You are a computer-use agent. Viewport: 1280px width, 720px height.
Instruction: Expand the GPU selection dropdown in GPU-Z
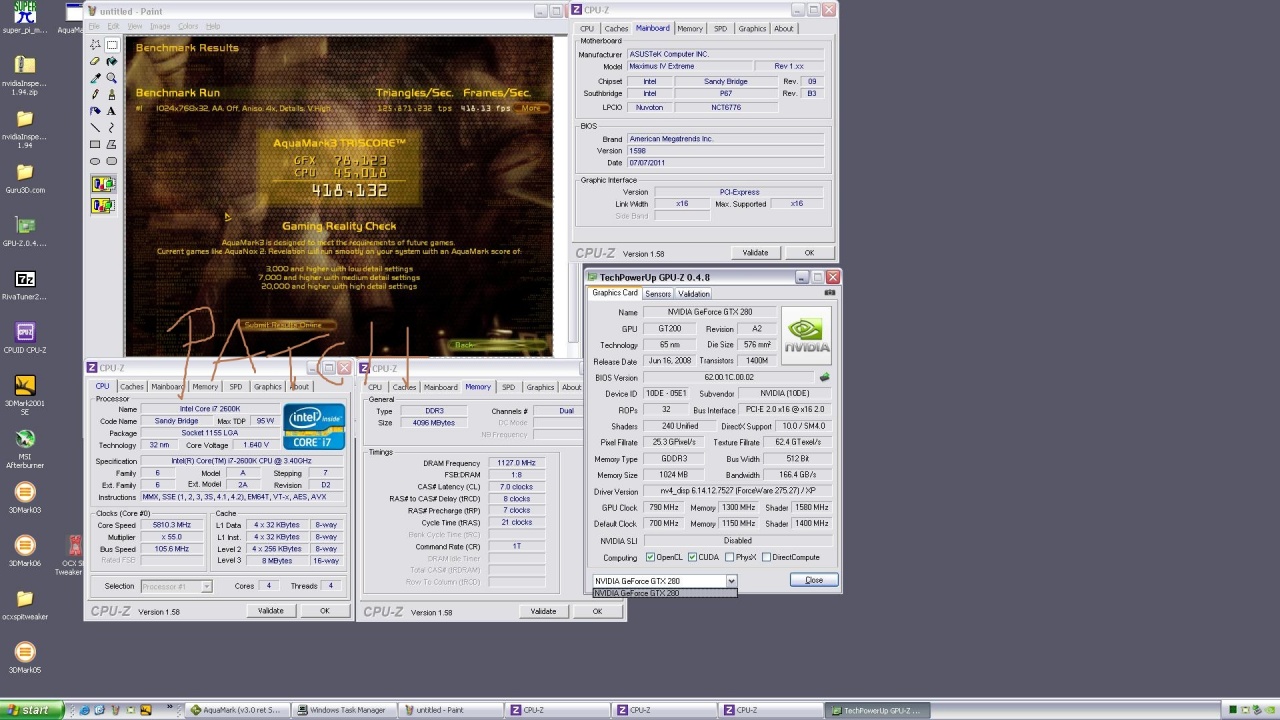[731, 581]
